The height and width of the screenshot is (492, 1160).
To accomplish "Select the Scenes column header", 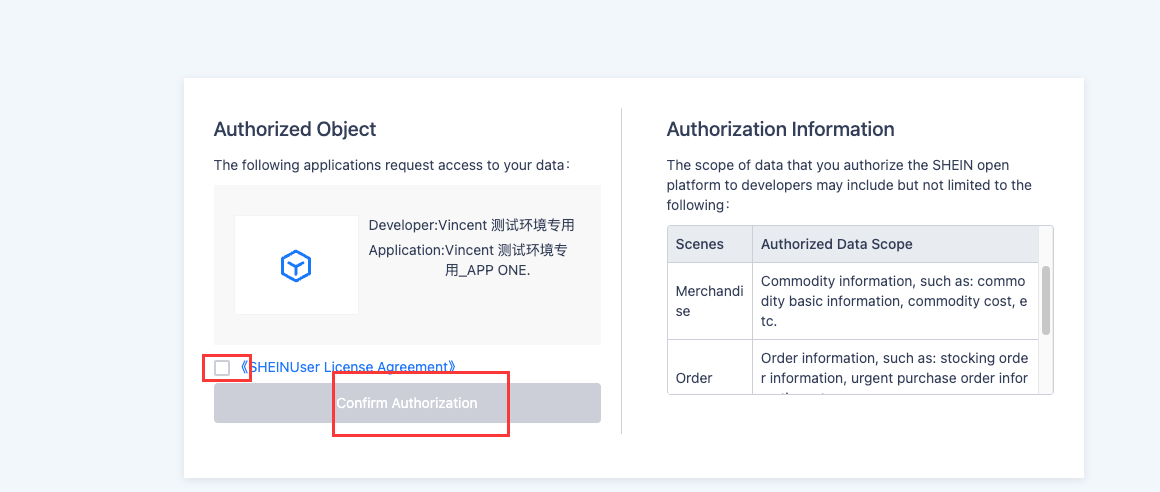I will click(709, 244).
